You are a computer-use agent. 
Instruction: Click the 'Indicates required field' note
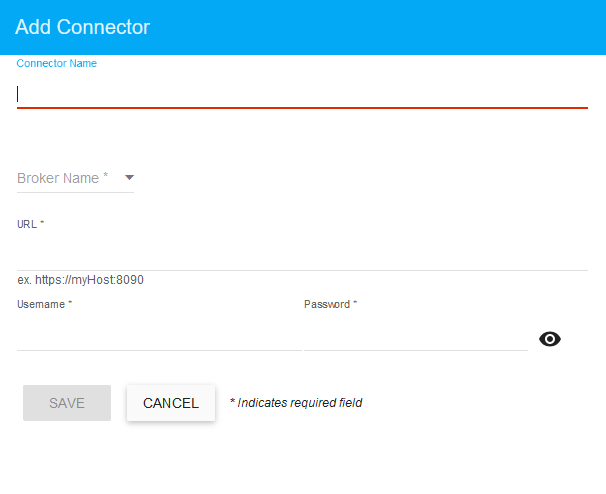point(296,403)
